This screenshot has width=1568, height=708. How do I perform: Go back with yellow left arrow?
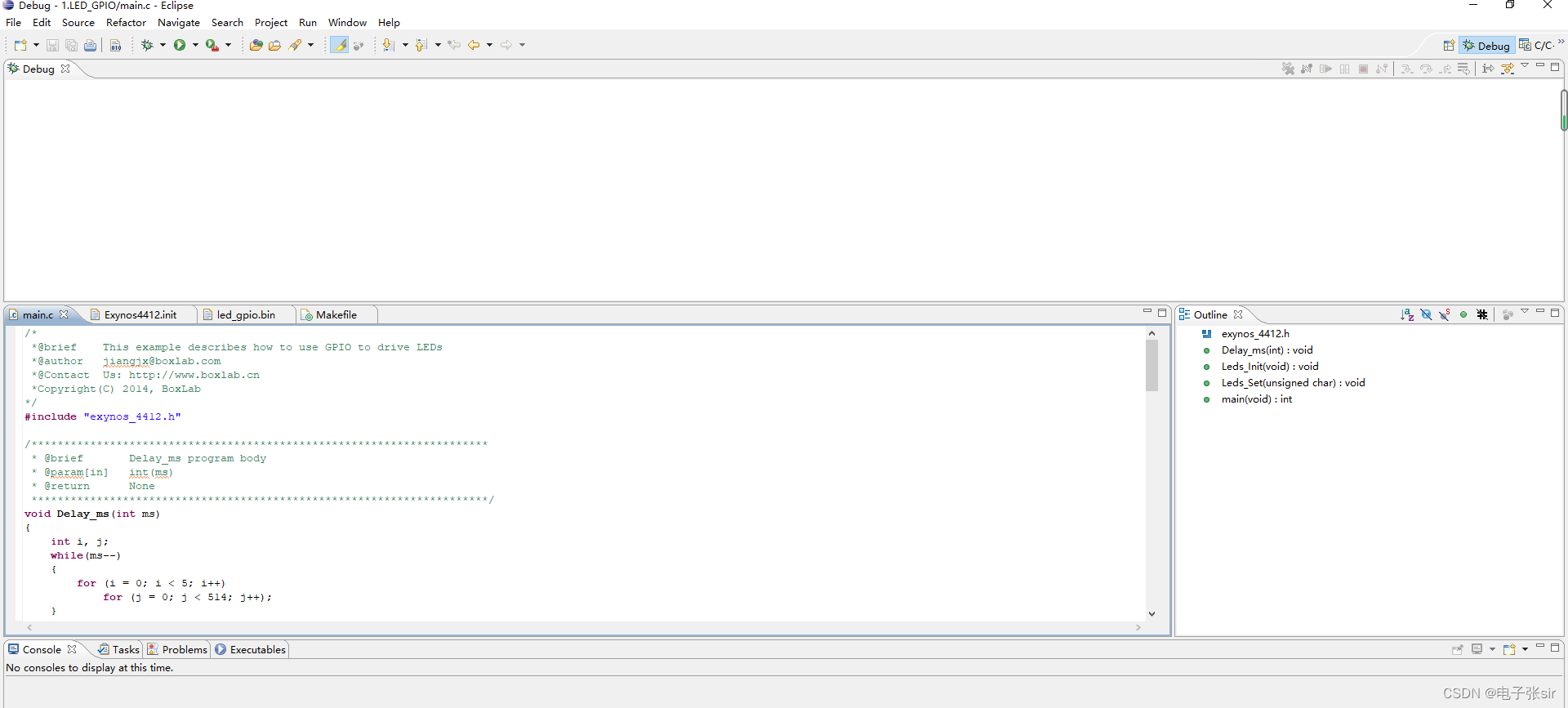click(474, 45)
